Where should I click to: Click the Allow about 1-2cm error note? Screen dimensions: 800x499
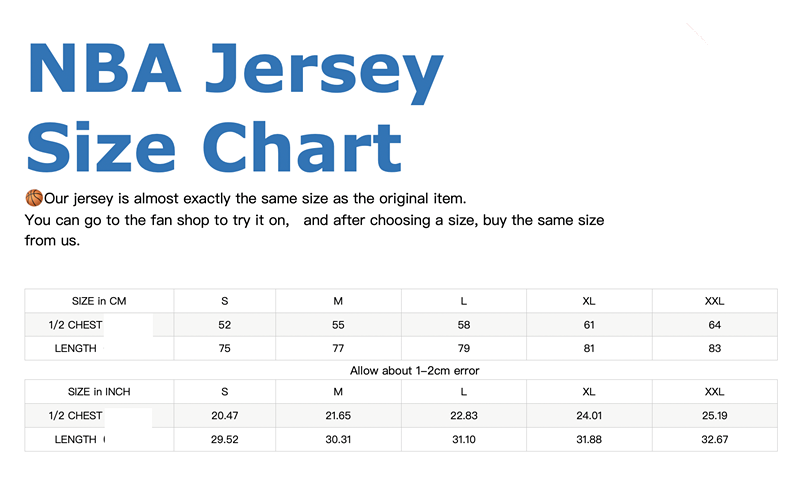tap(400, 371)
